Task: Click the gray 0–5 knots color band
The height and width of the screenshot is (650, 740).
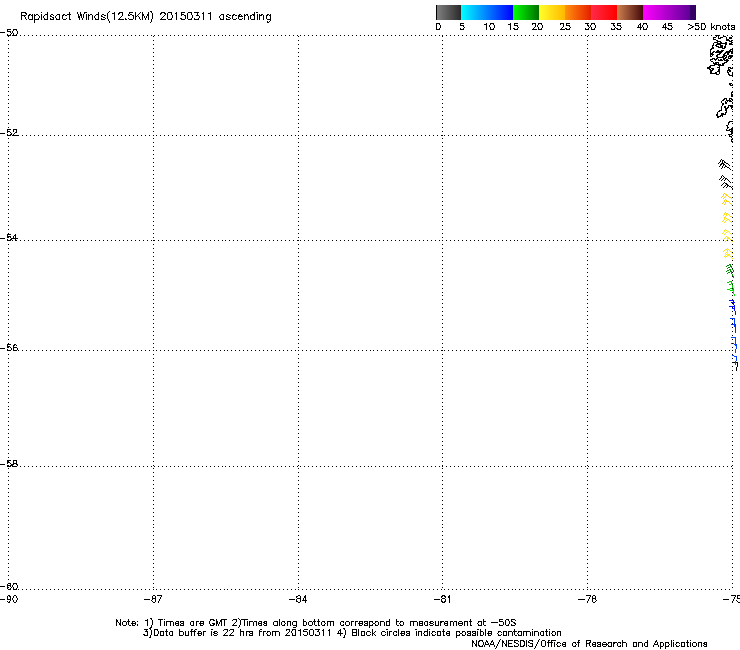Action: click(x=448, y=12)
